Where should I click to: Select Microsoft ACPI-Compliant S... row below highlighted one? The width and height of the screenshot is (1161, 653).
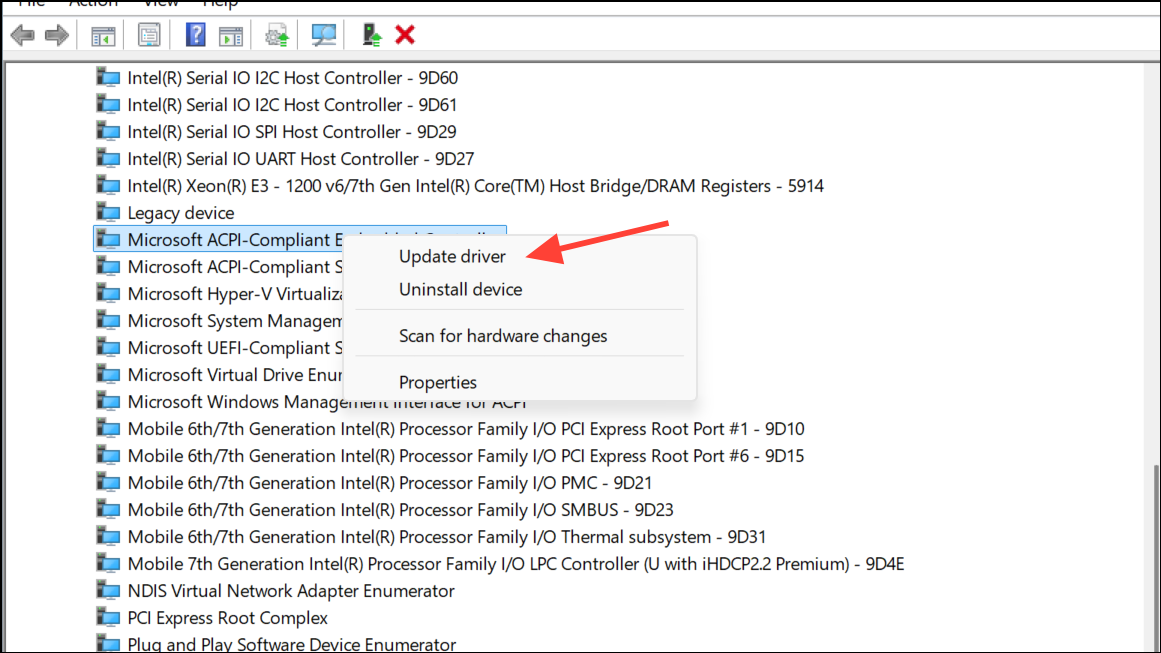[x=235, y=267]
